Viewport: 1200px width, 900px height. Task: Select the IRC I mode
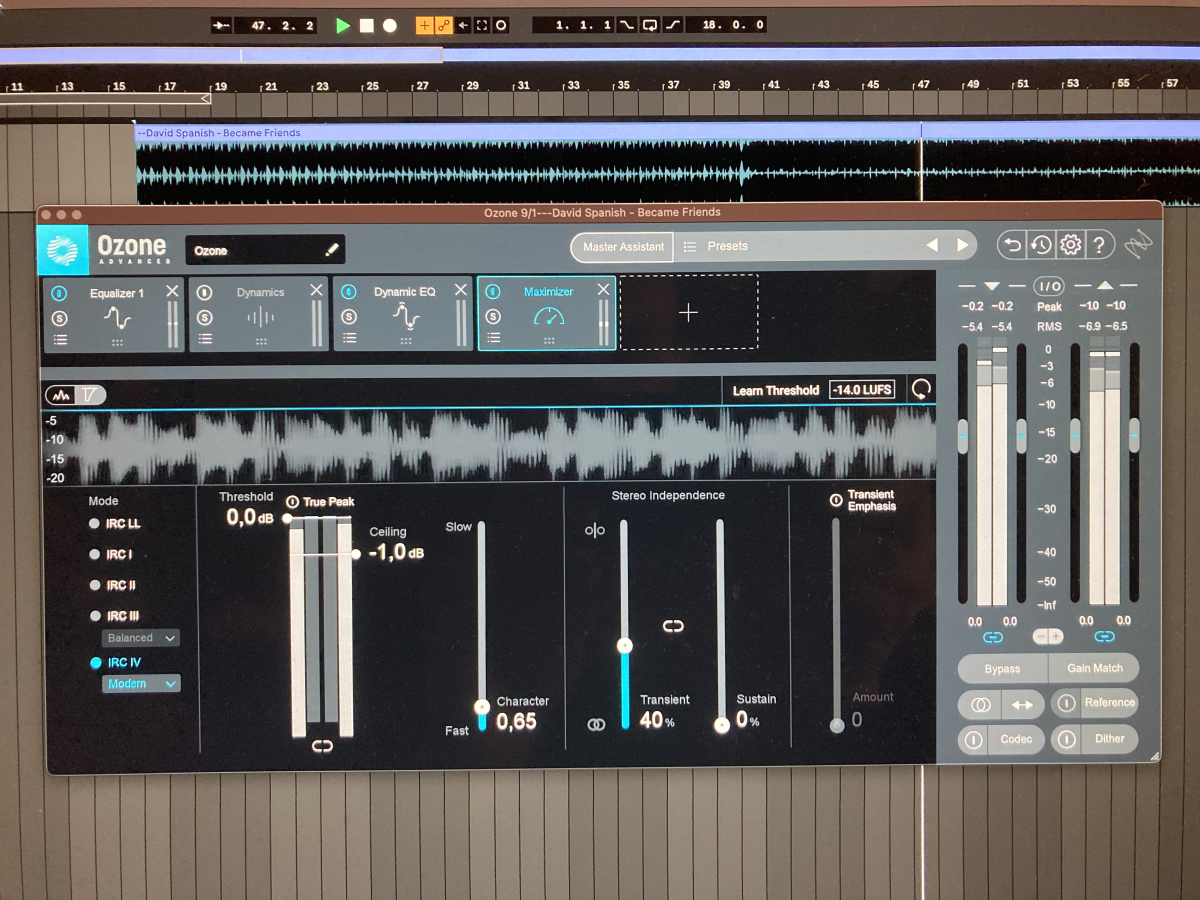point(111,554)
